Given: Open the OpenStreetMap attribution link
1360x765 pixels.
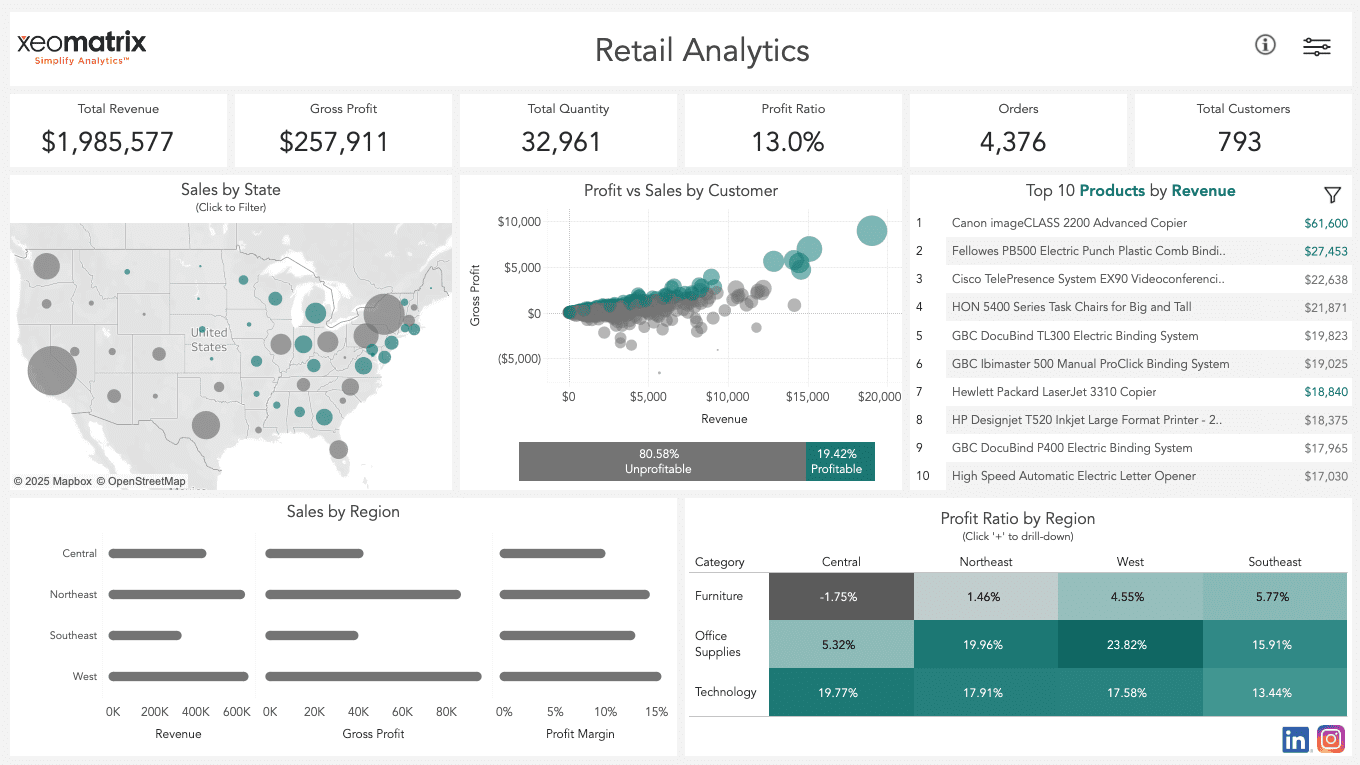Looking at the screenshot, I should pyautogui.click(x=141, y=481).
